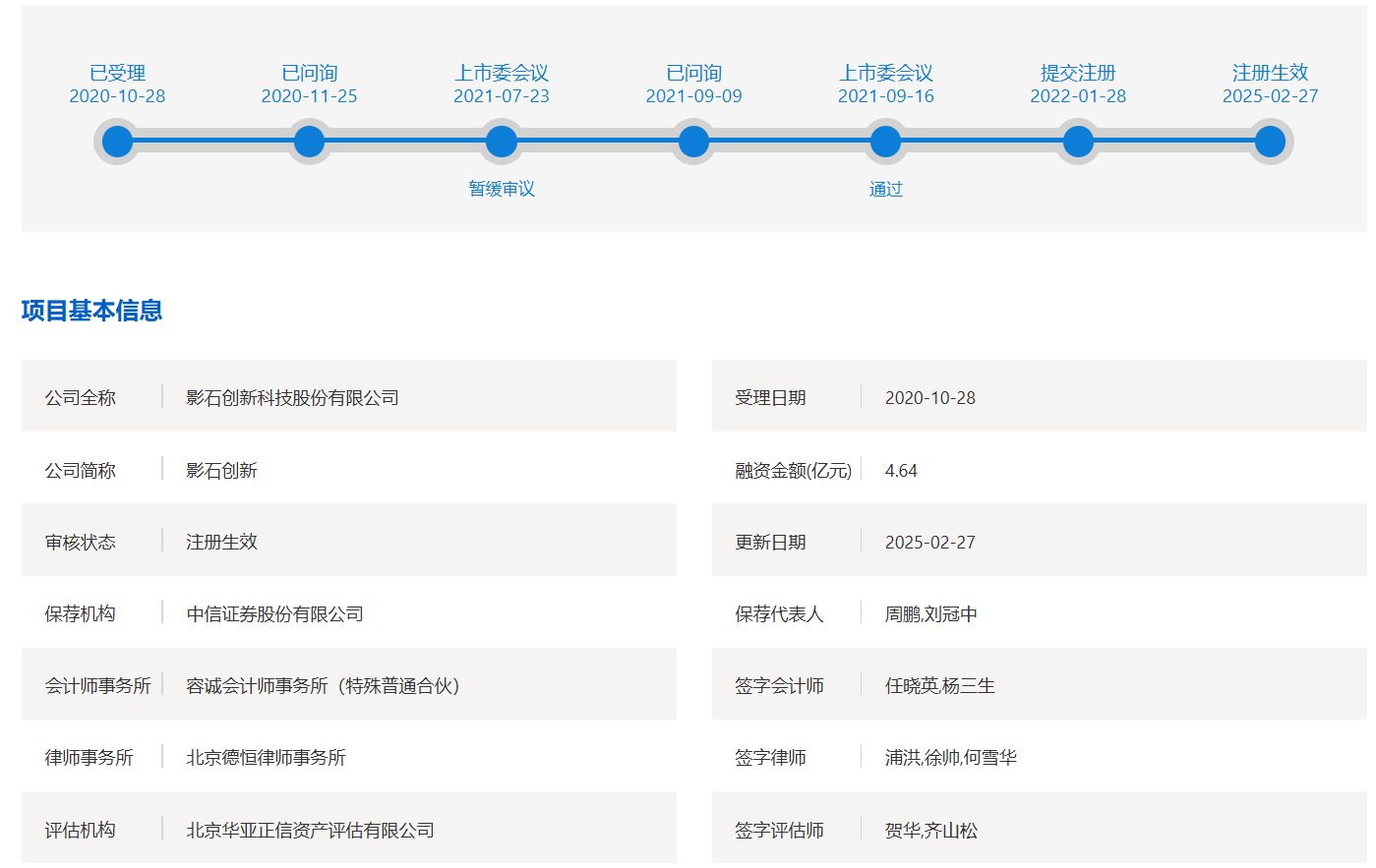The width and height of the screenshot is (1376, 868).
Task: Select the 影石创新 value beside 公司简称
Action: (221, 471)
